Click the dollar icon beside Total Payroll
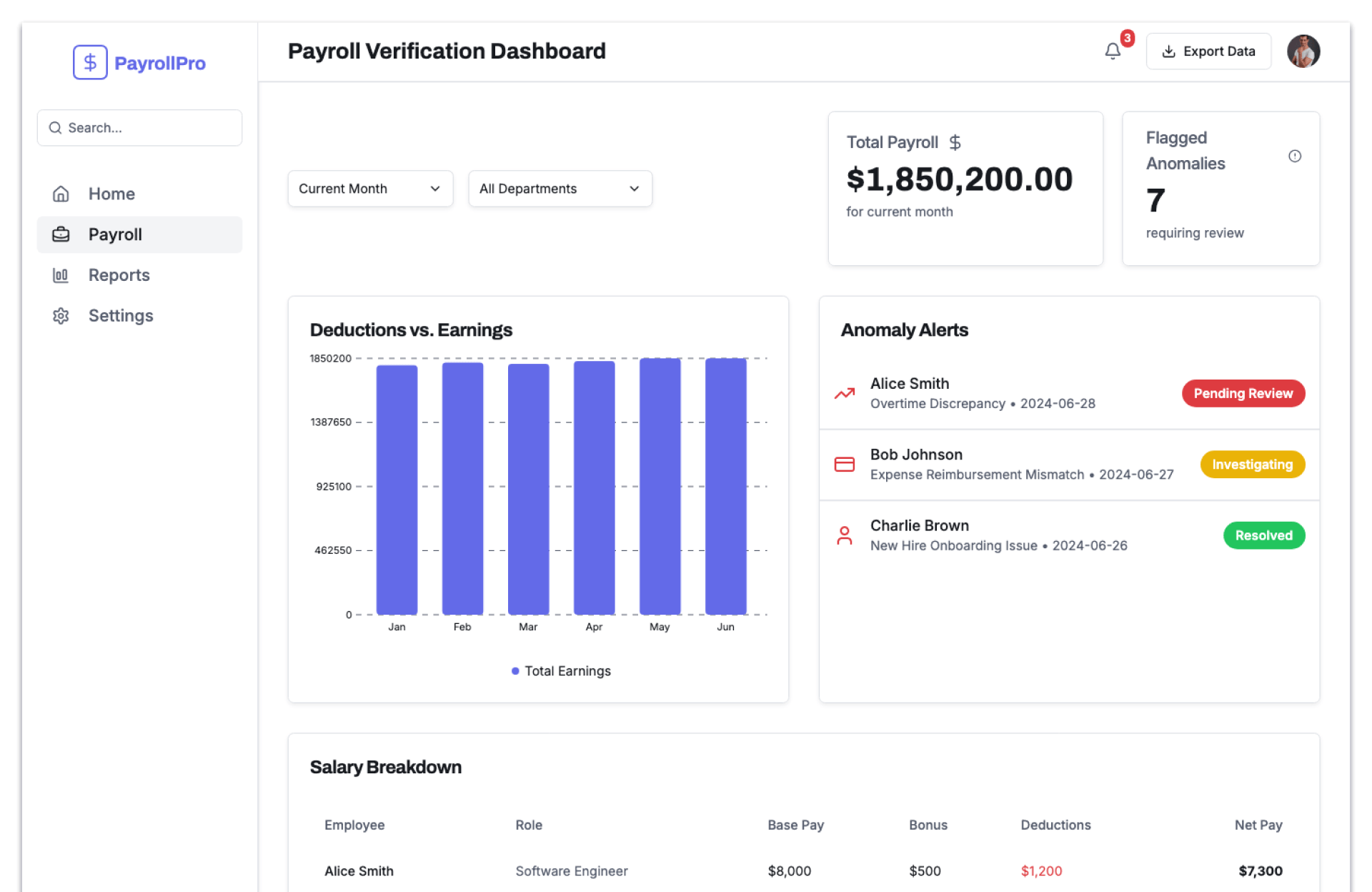The height and width of the screenshot is (892, 1372). pyautogui.click(x=955, y=142)
